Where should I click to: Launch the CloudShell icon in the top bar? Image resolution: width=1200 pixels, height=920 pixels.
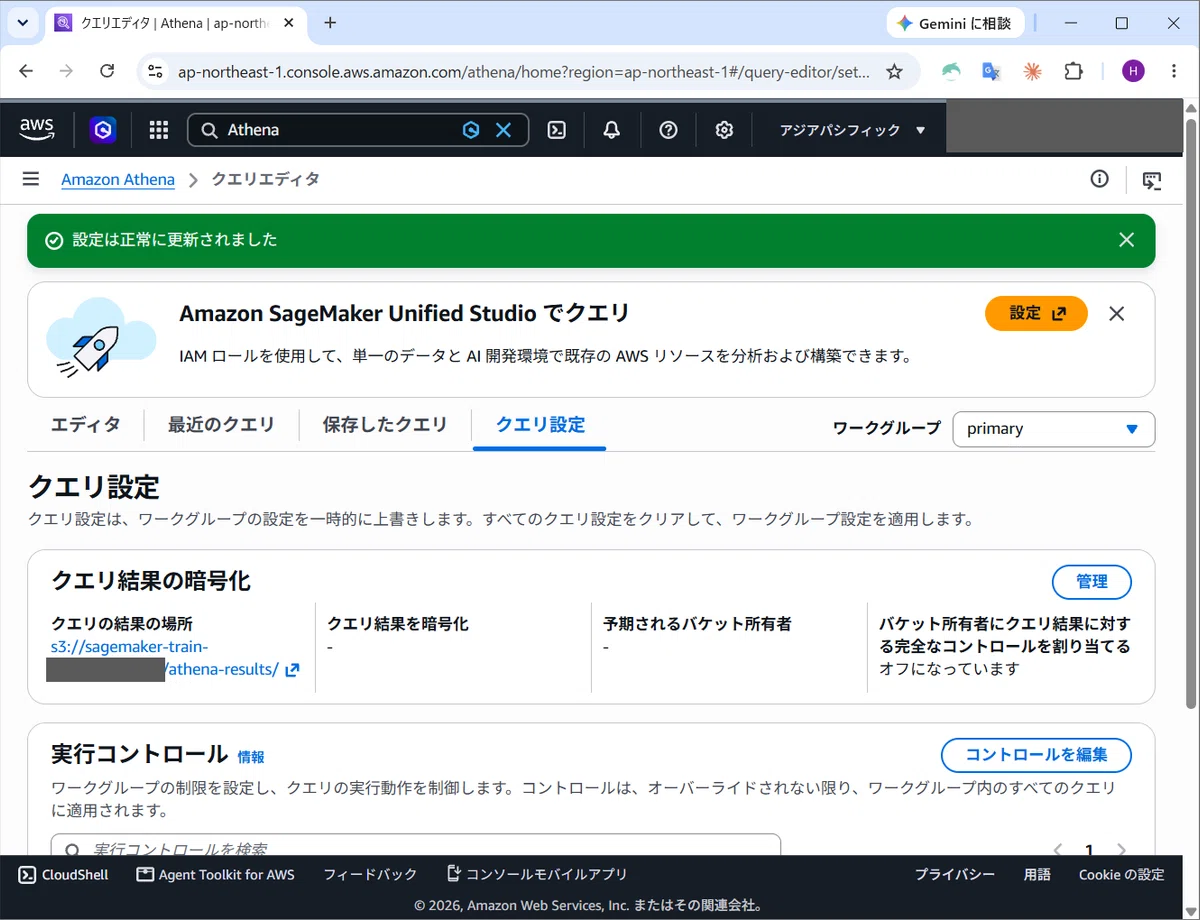[x=557, y=130]
